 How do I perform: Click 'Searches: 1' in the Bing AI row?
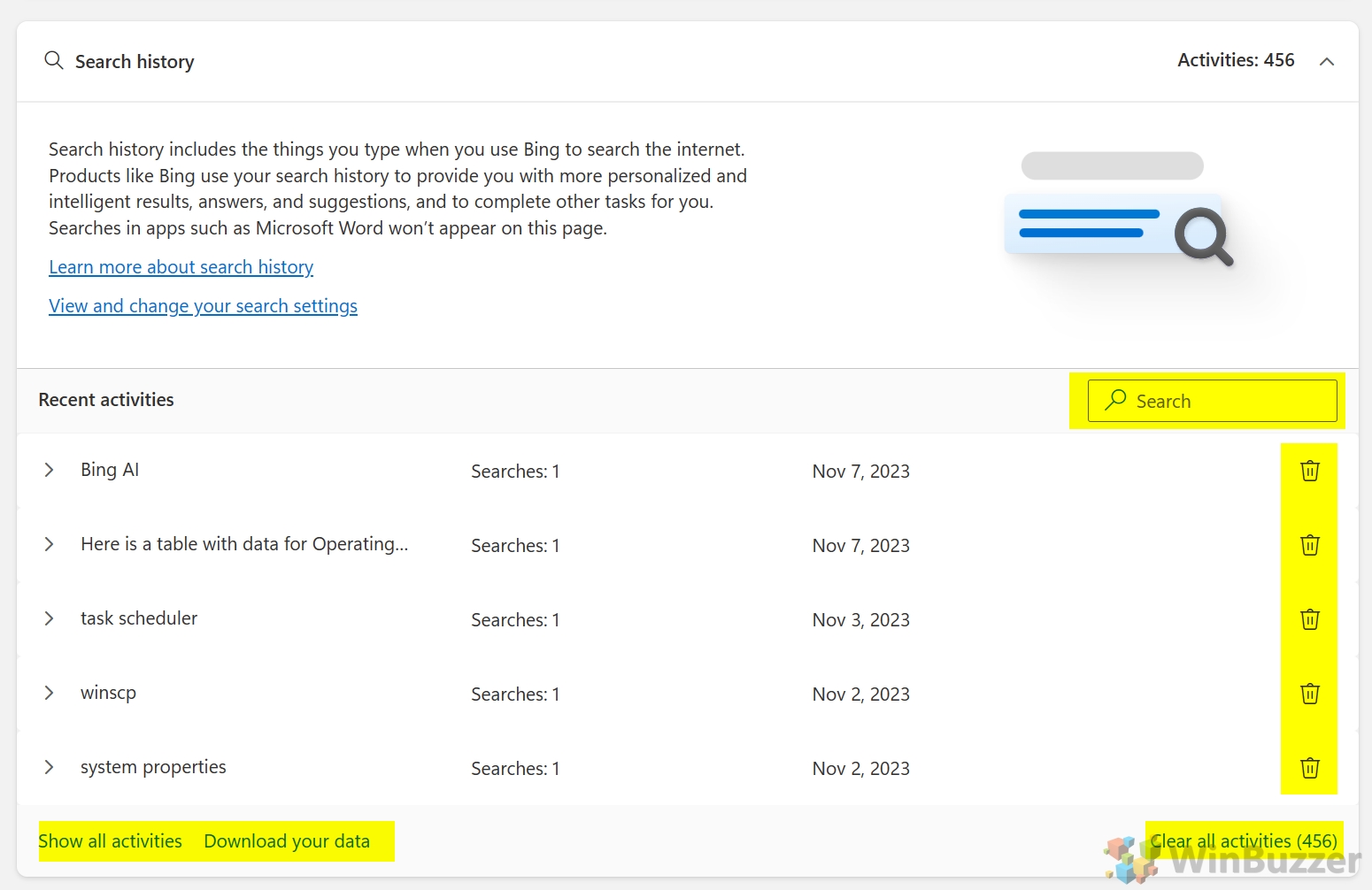515,472
